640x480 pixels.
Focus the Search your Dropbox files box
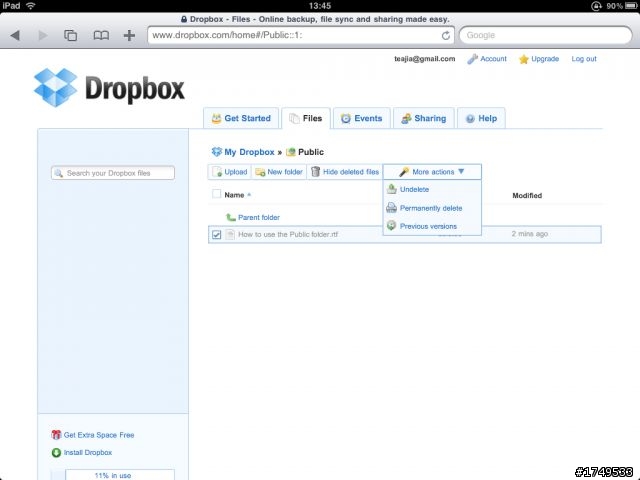pos(113,173)
